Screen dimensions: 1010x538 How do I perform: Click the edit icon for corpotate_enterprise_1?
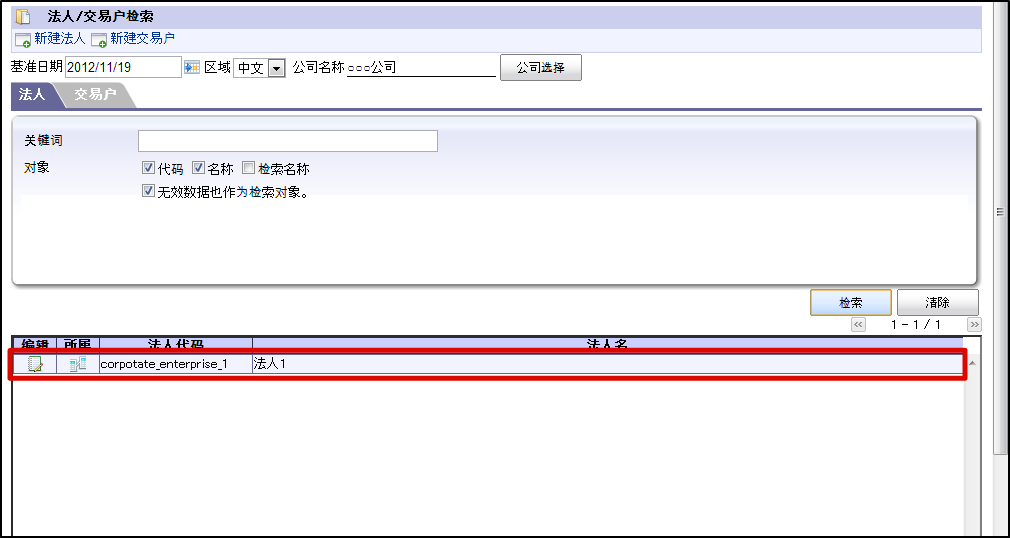click(35, 364)
